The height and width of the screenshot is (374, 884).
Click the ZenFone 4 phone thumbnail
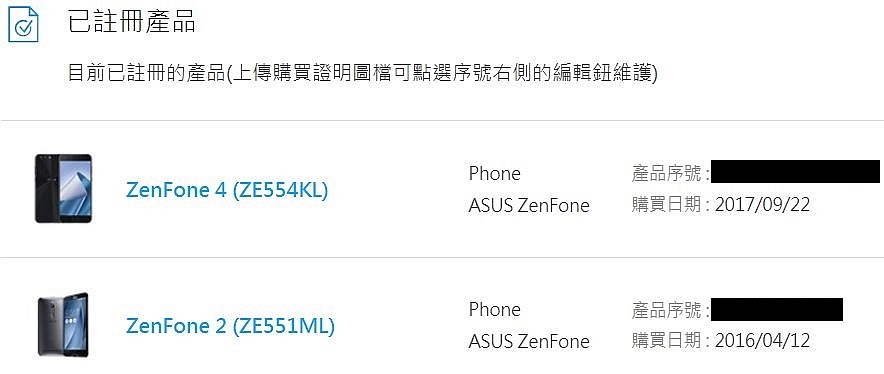(x=63, y=188)
